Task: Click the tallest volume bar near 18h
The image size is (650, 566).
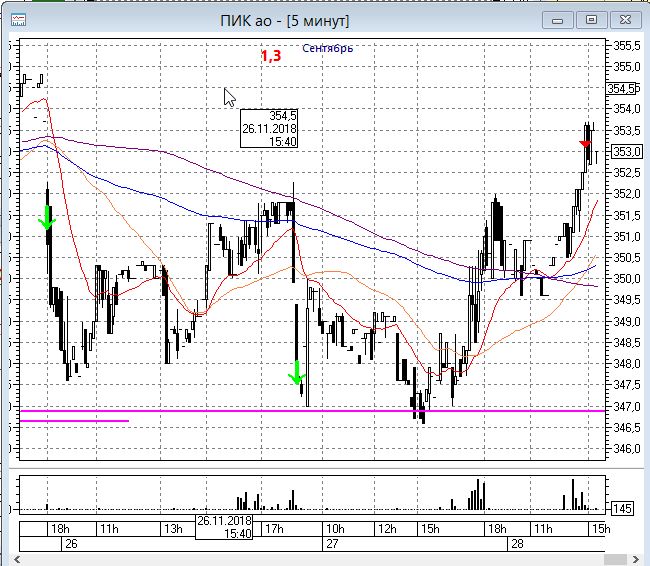Action: [478, 494]
